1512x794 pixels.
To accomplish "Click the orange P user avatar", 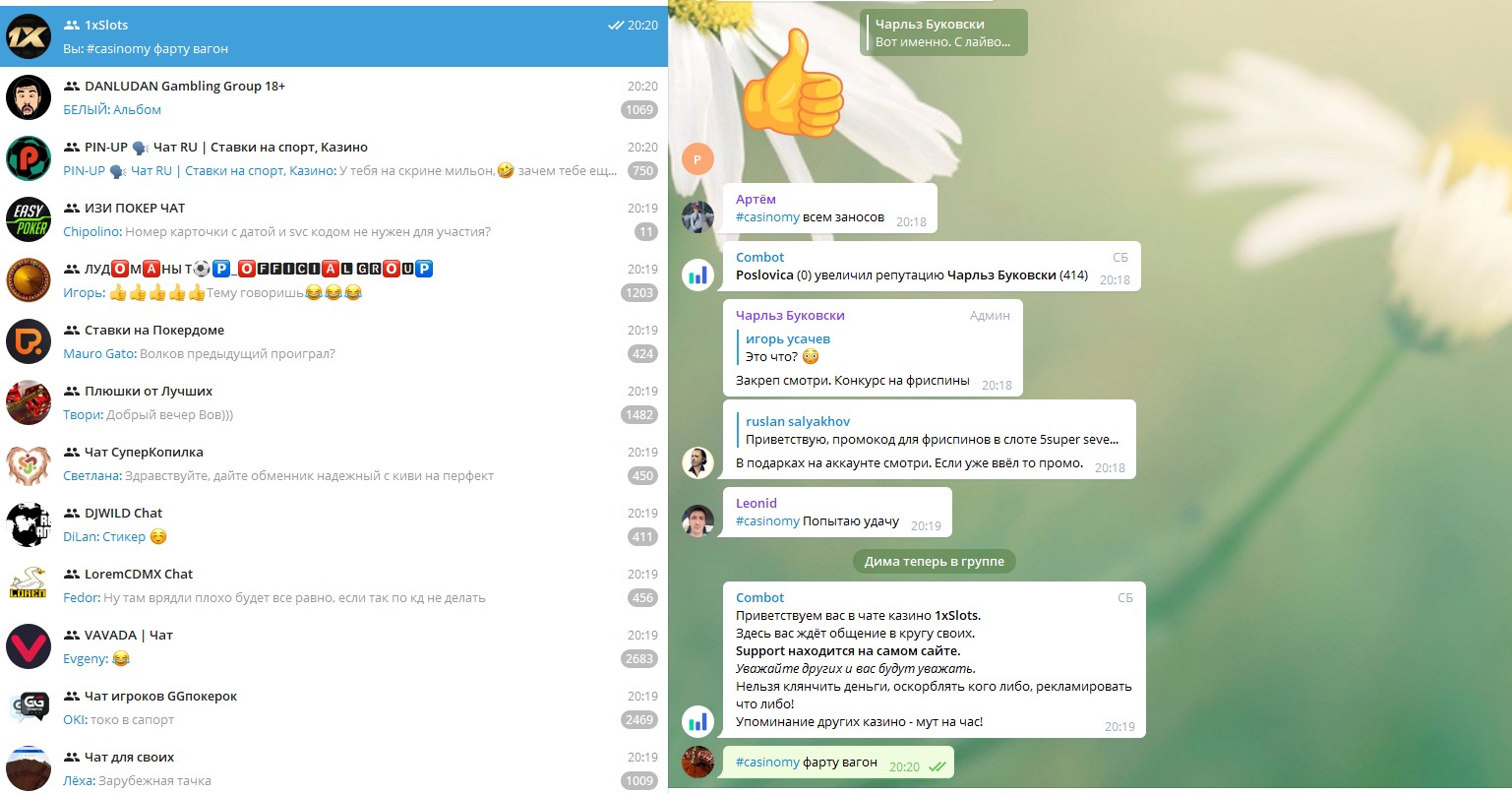I will tap(697, 158).
